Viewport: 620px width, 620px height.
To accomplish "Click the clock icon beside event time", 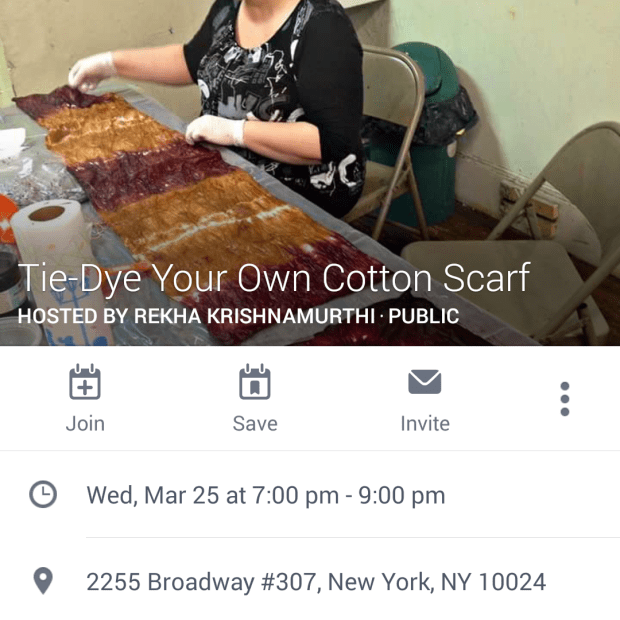I will click(x=43, y=494).
